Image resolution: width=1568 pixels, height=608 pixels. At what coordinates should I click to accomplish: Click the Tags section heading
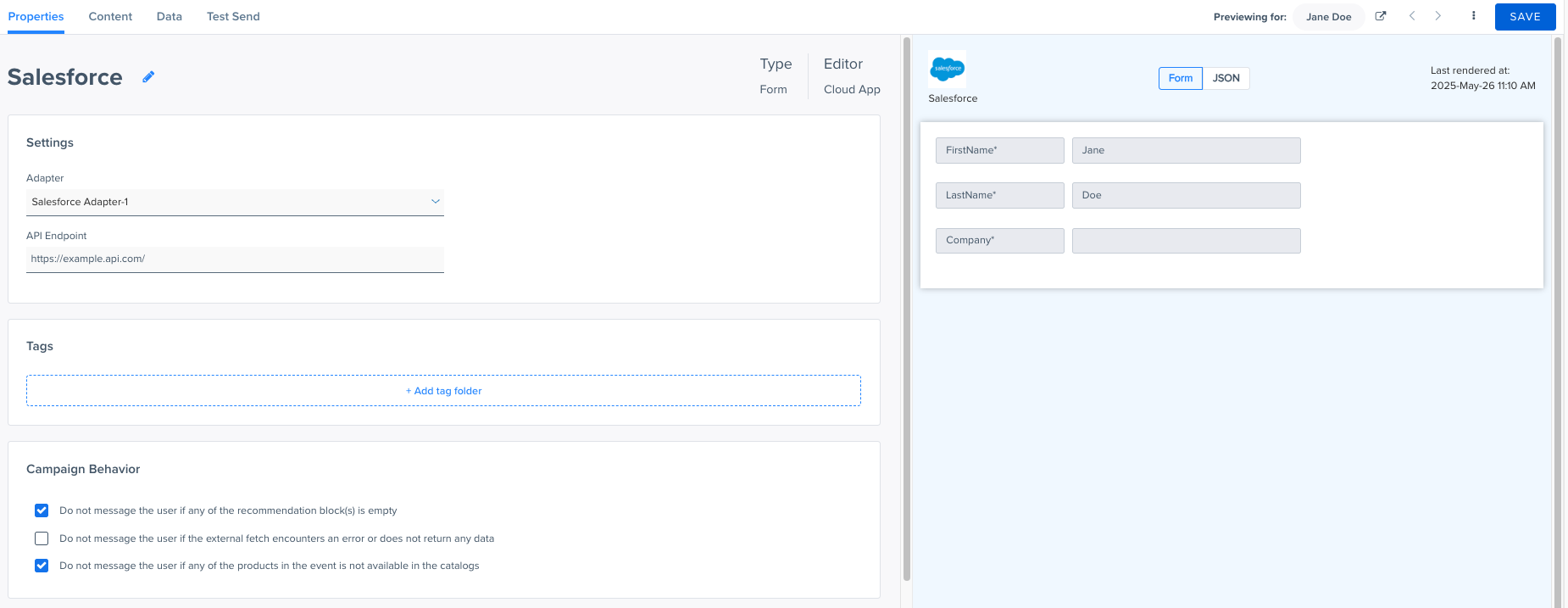40,346
